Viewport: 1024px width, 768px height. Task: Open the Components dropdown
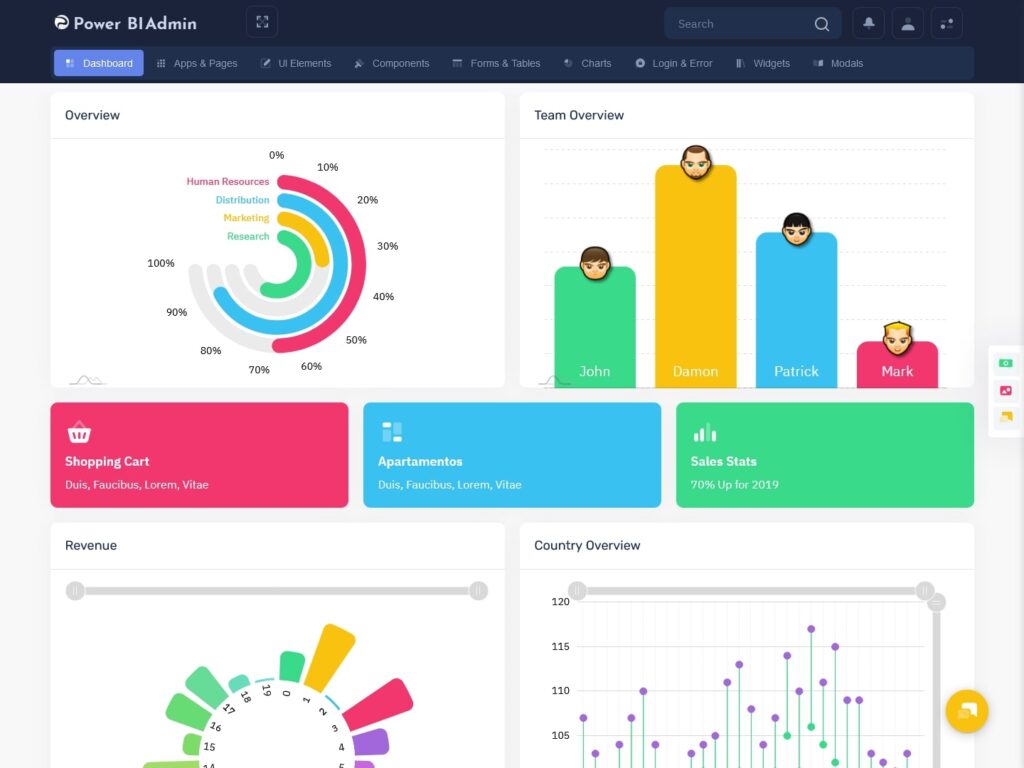click(392, 62)
